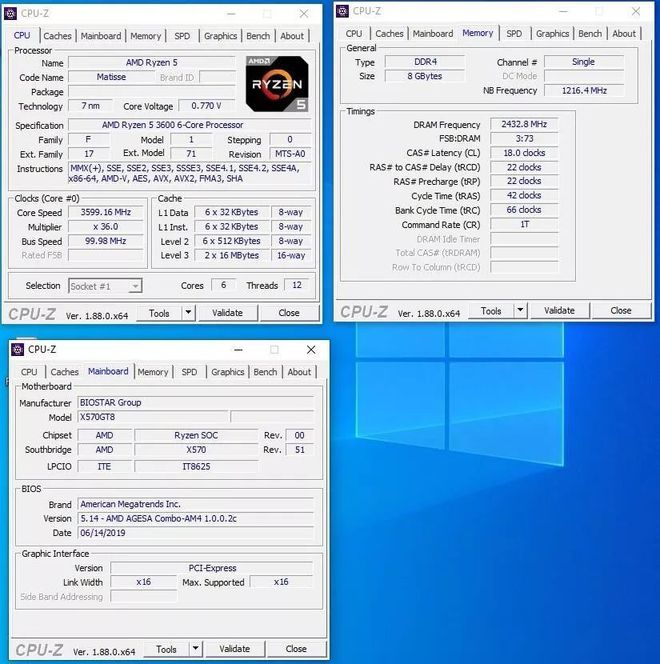Open Mainboard tab in Memory window
The width and height of the screenshot is (660, 664).
point(433,33)
